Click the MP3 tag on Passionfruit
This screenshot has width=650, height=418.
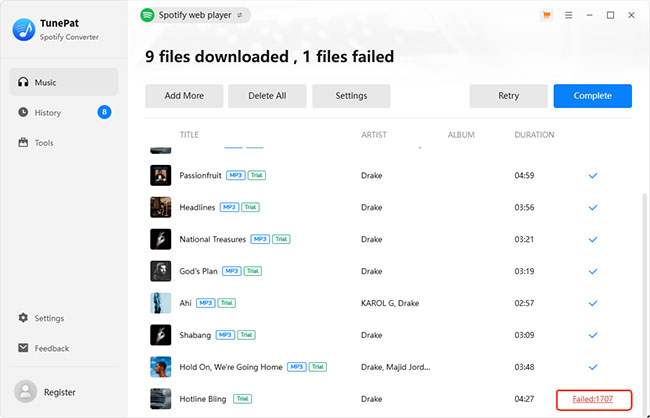pyautogui.click(x=235, y=175)
